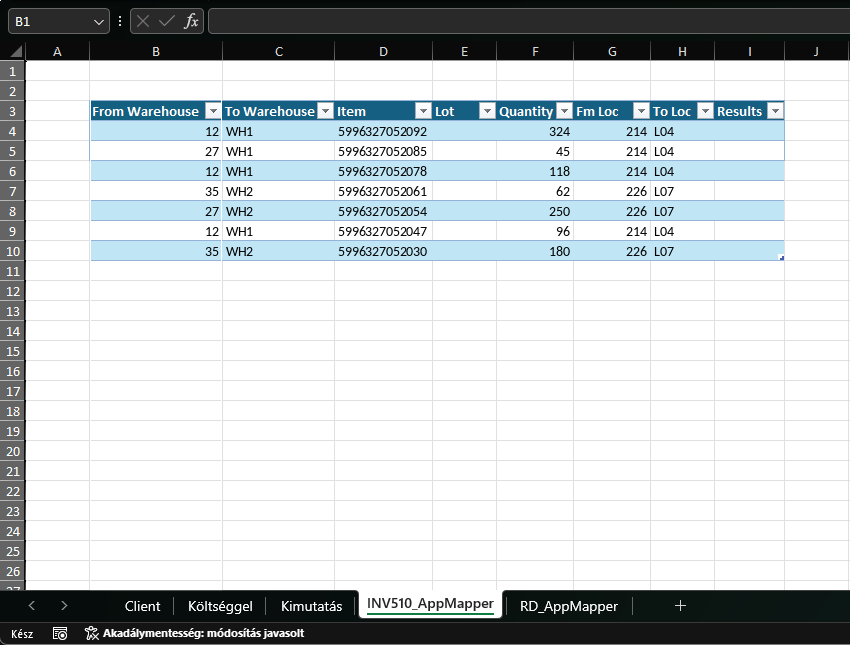The width and height of the screenshot is (850, 645).
Task: Click the quantity cell 180
Action: (535, 251)
